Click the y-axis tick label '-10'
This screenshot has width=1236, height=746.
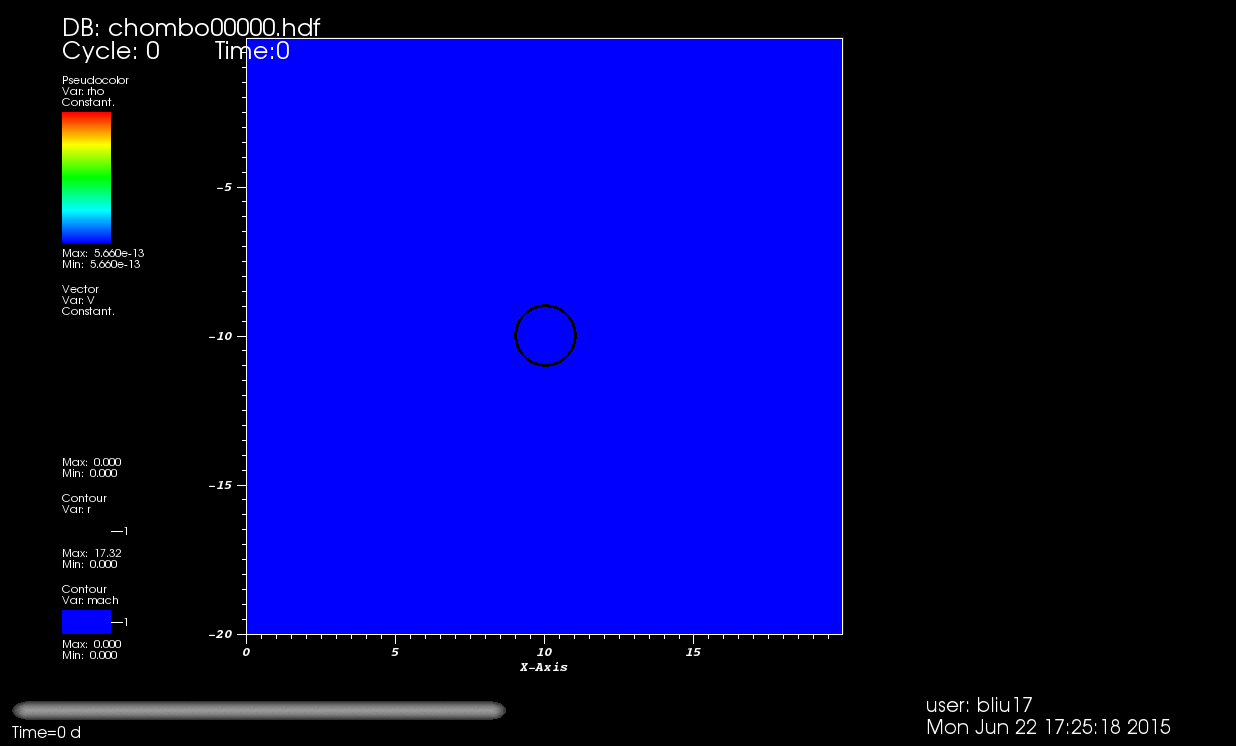[220, 336]
